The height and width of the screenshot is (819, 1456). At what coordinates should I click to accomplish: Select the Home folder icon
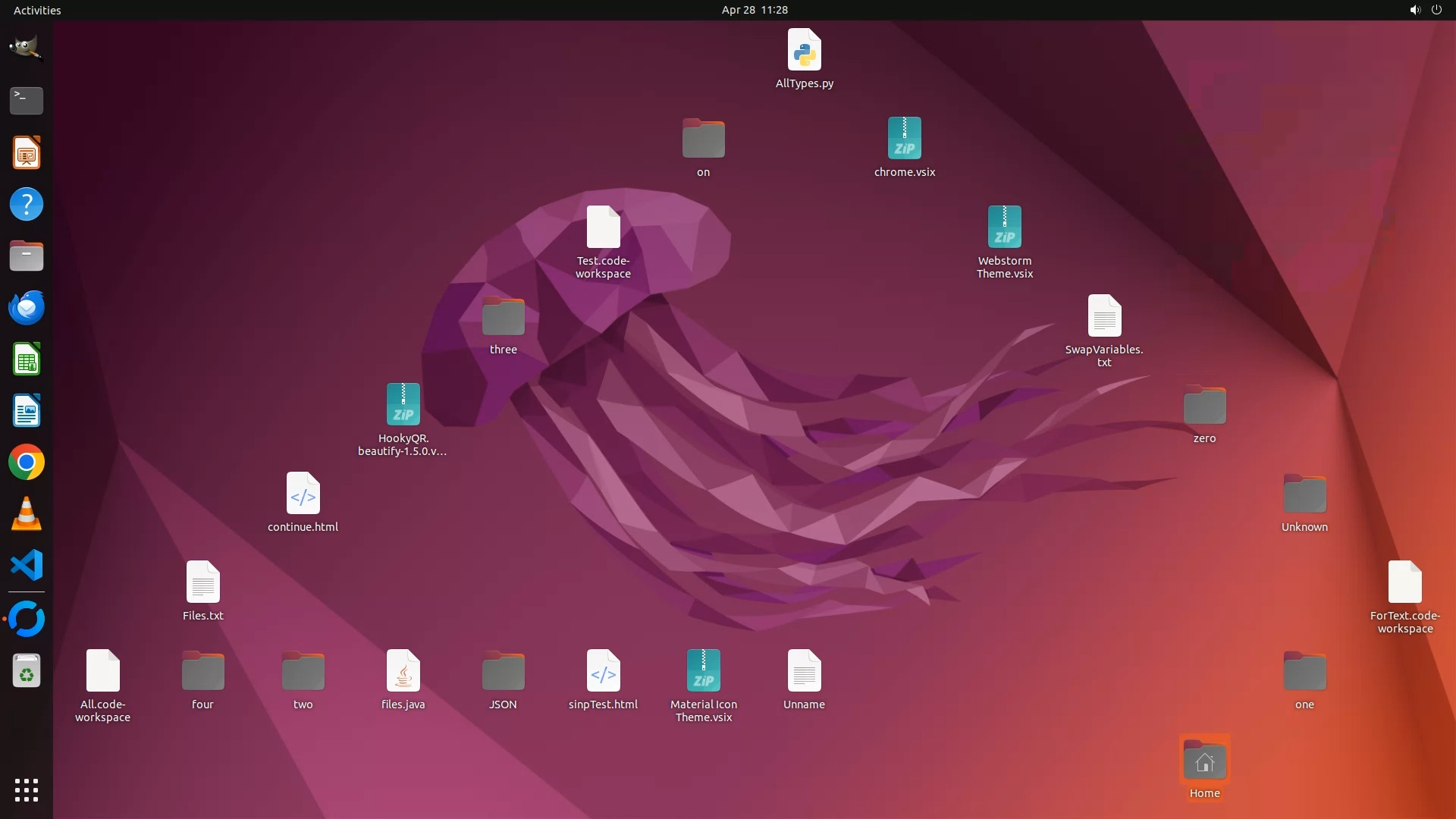[x=1204, y=761]
